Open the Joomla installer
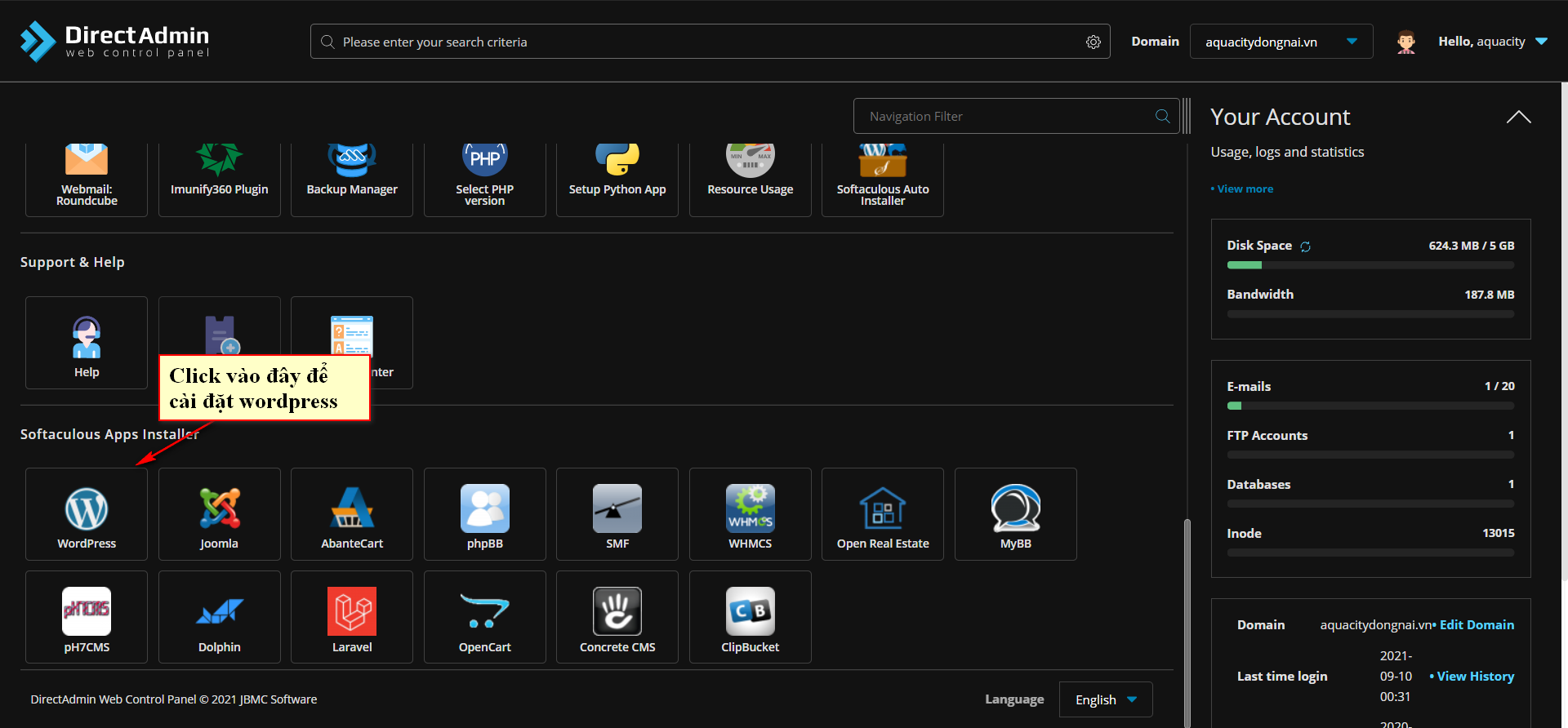Viewport: 1568px width, 728px height. (219, 514)
